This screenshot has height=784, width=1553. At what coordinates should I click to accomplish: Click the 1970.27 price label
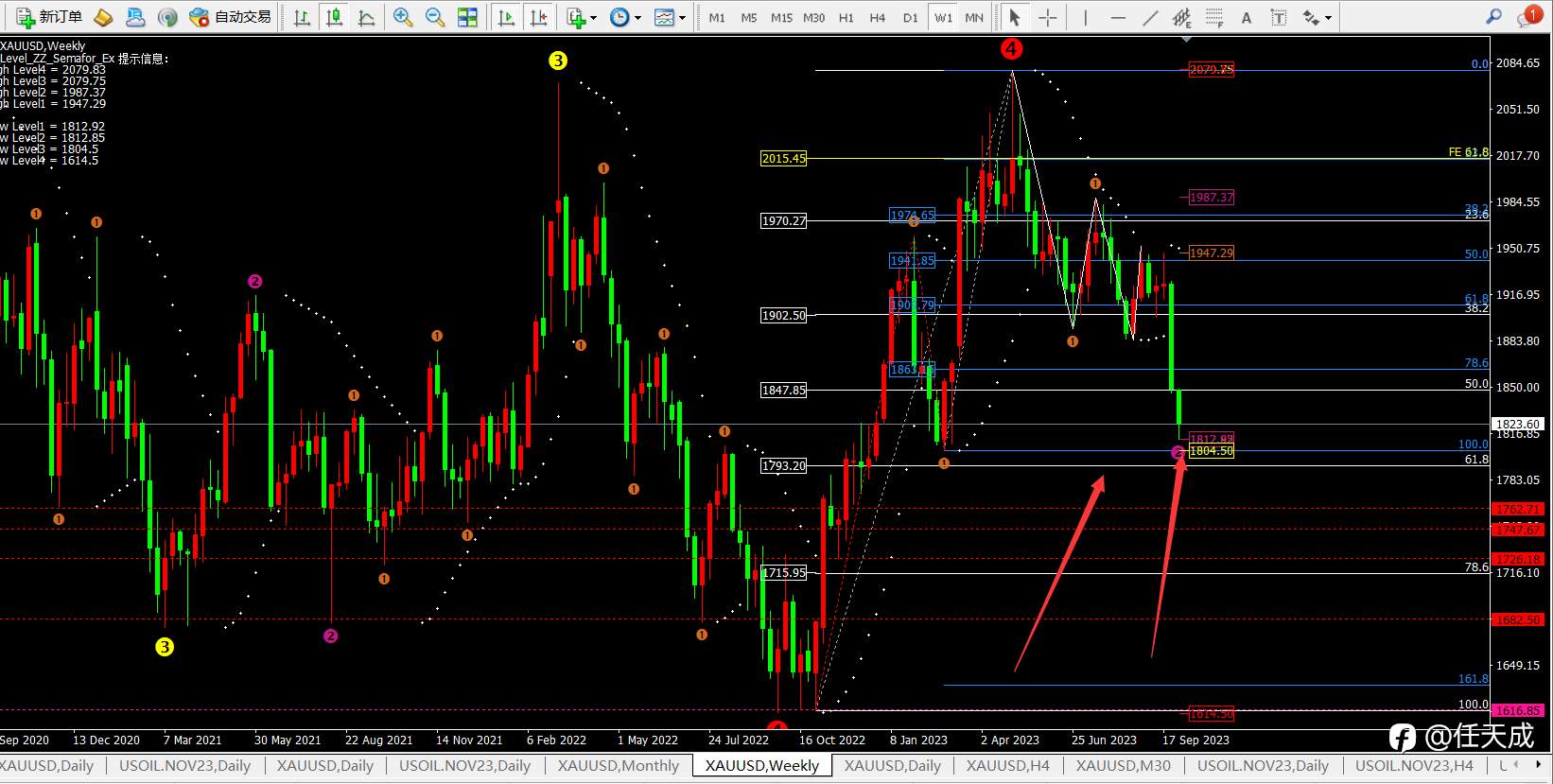(x=784, y=221)
